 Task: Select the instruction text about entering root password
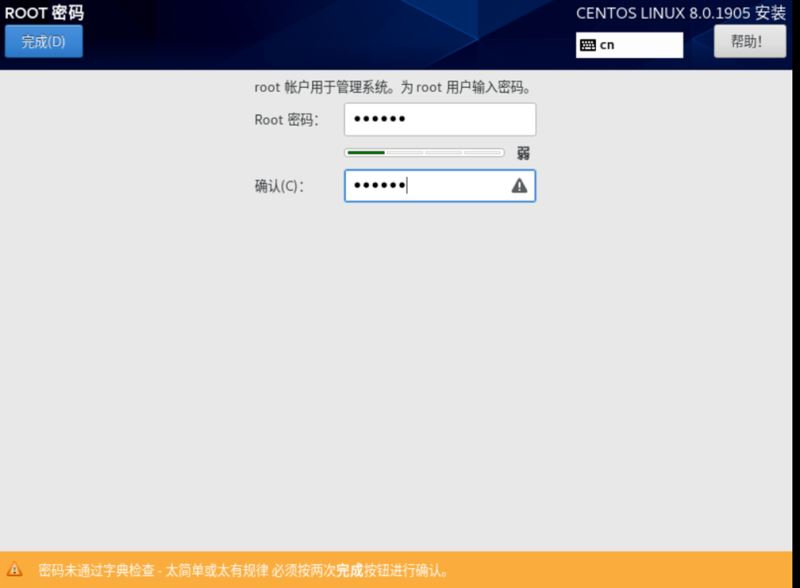(395, 87)
